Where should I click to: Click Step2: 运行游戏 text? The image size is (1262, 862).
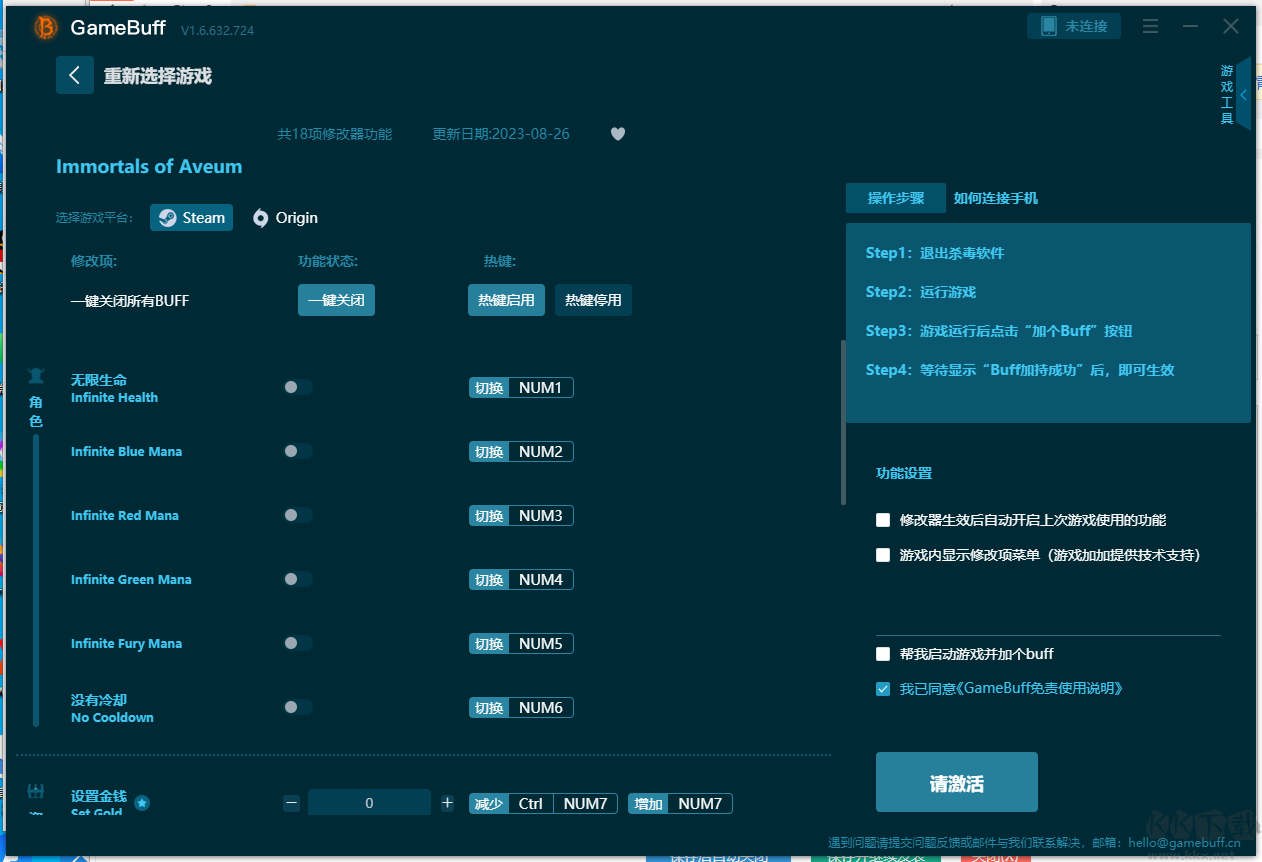(921, 292)
